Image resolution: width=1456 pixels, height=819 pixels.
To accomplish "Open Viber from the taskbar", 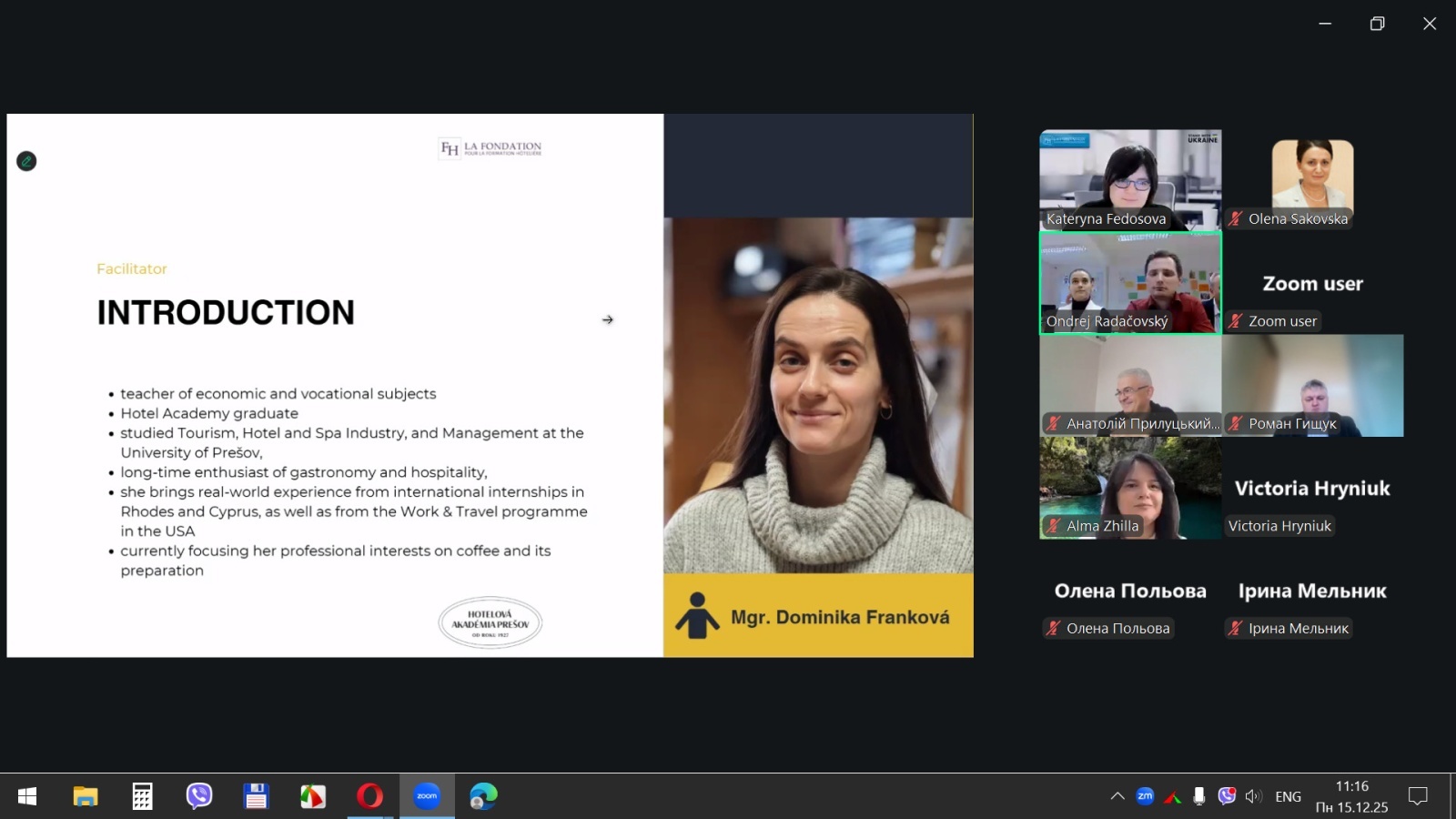I will point(199,796).
